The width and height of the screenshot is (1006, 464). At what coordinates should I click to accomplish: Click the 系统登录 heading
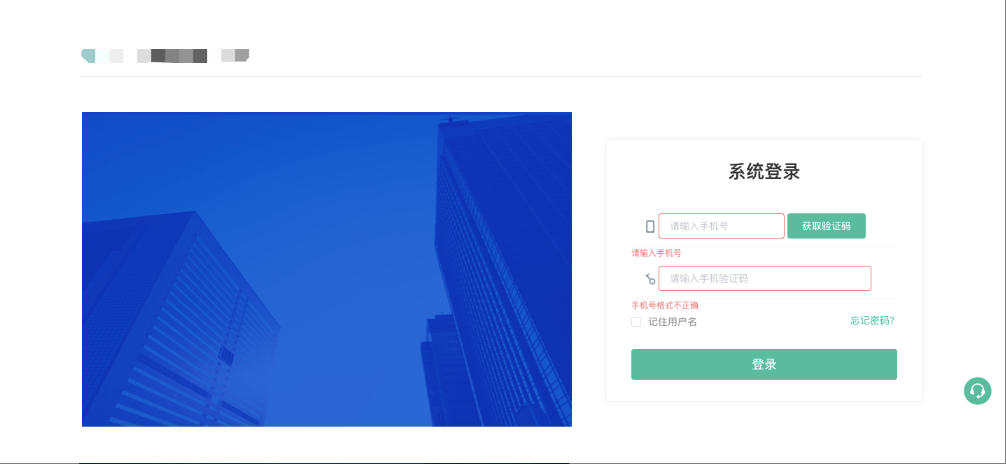click(763, 172)
